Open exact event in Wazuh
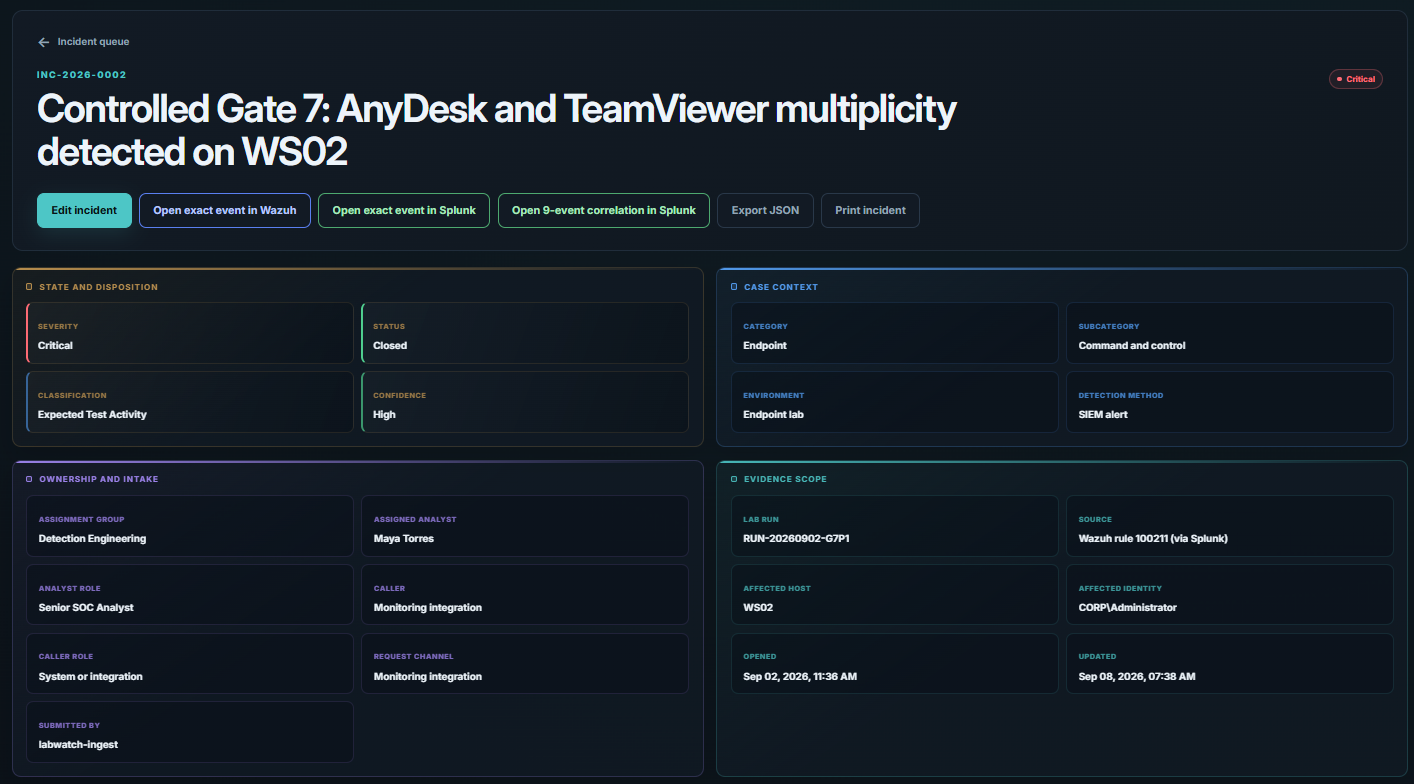The image size is (1414, 784). tap(225, 210)
